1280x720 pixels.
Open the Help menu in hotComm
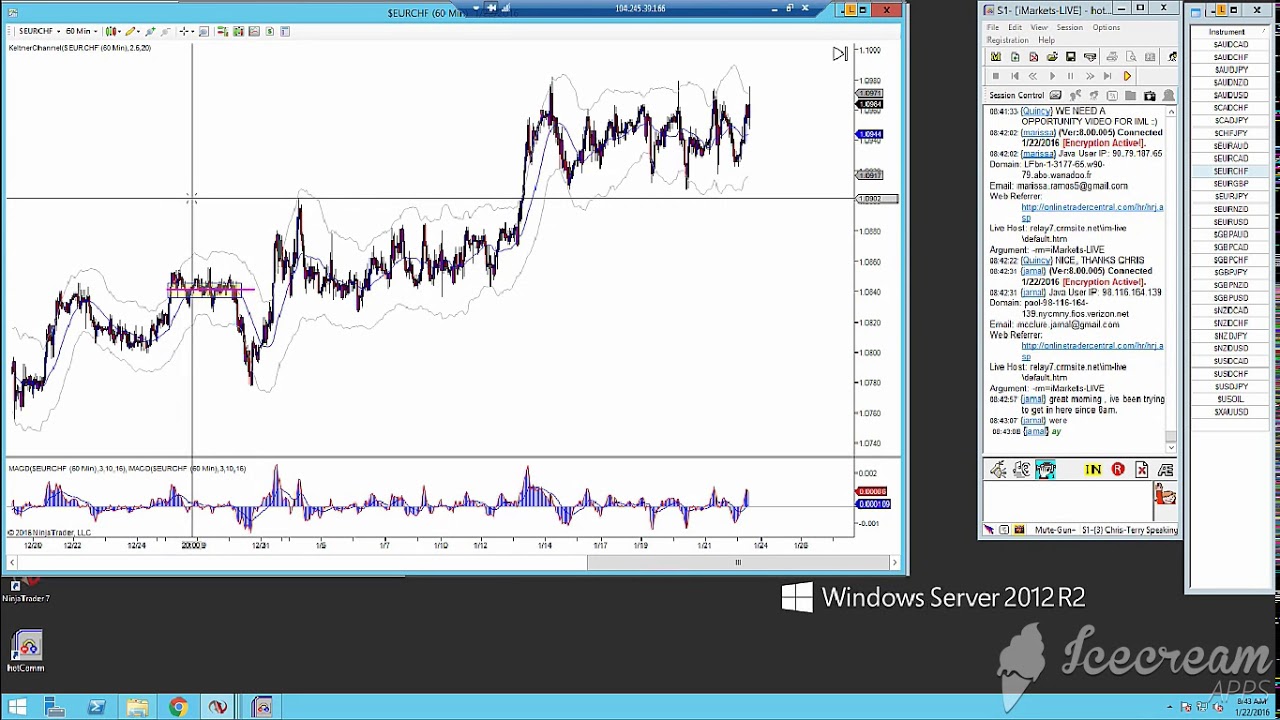tap(1046, 40)
